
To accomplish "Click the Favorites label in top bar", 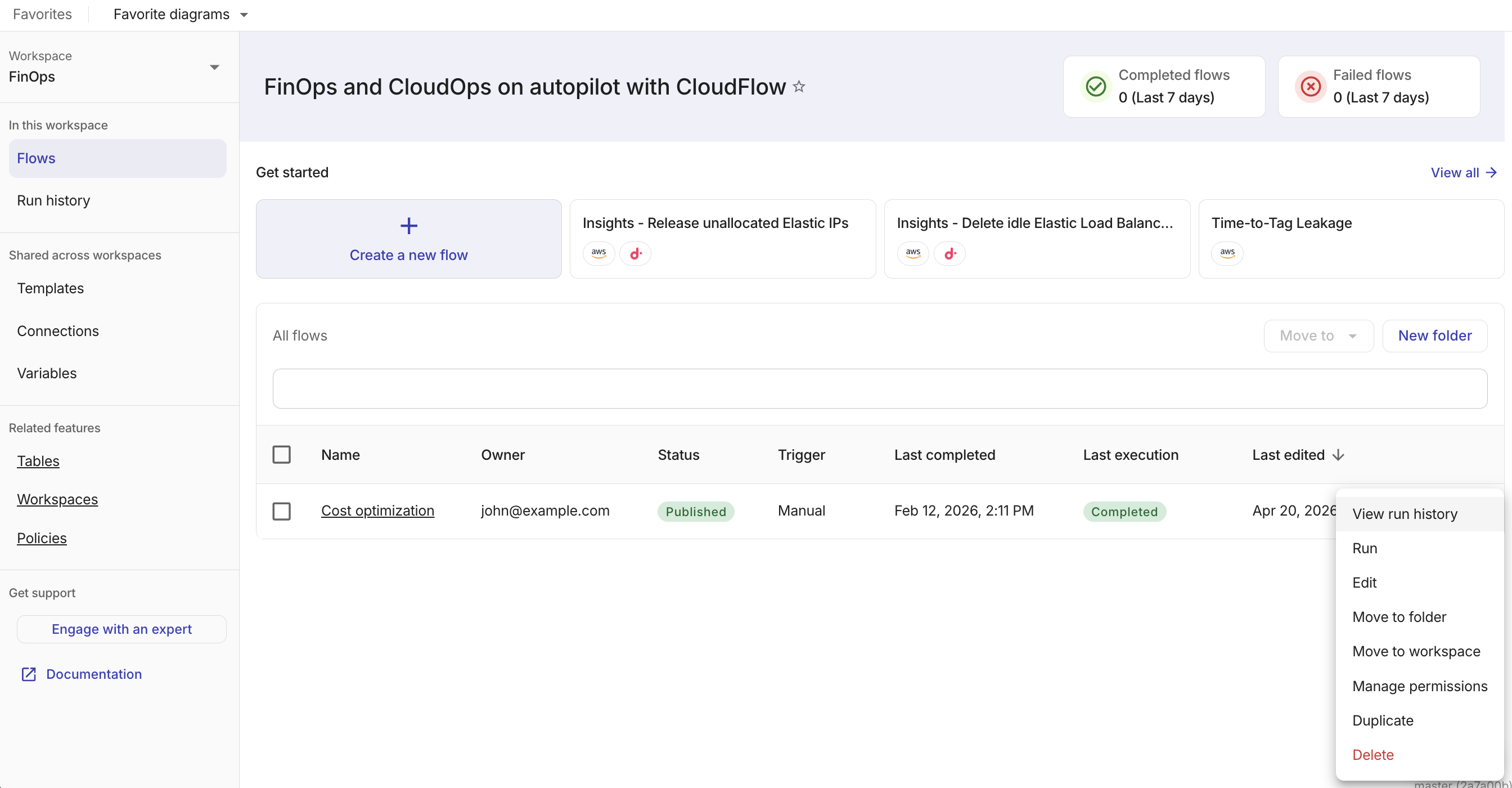I will pos(42,15).
